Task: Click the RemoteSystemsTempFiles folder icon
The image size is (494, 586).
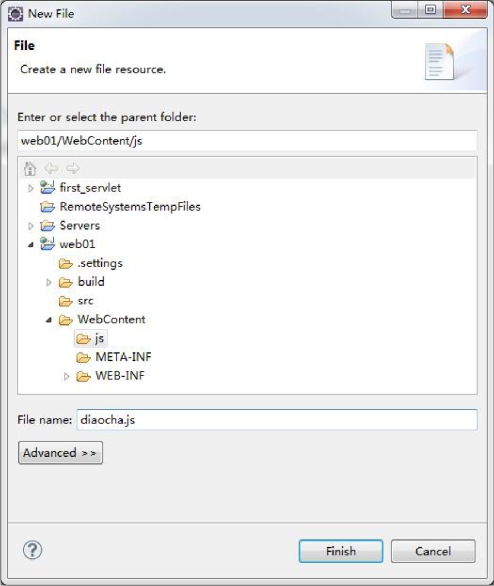Action: click(x=47, y=207)
